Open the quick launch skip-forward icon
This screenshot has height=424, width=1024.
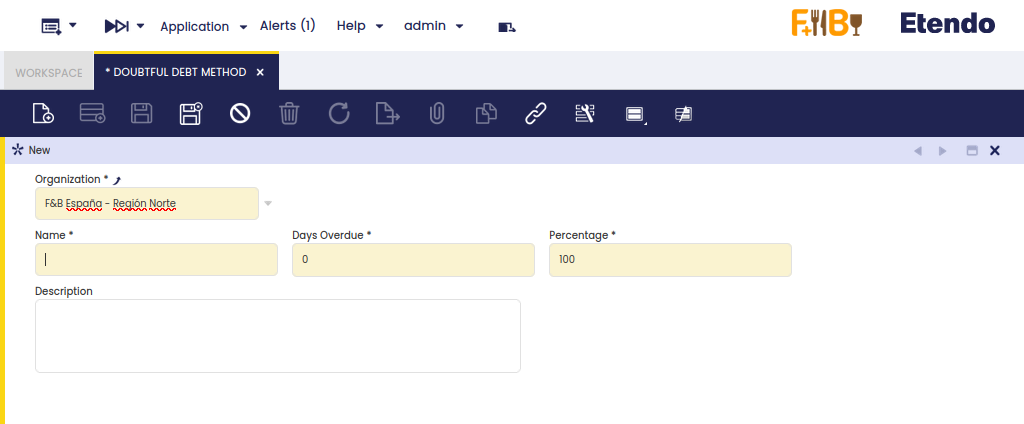click(x=117, y=26)
